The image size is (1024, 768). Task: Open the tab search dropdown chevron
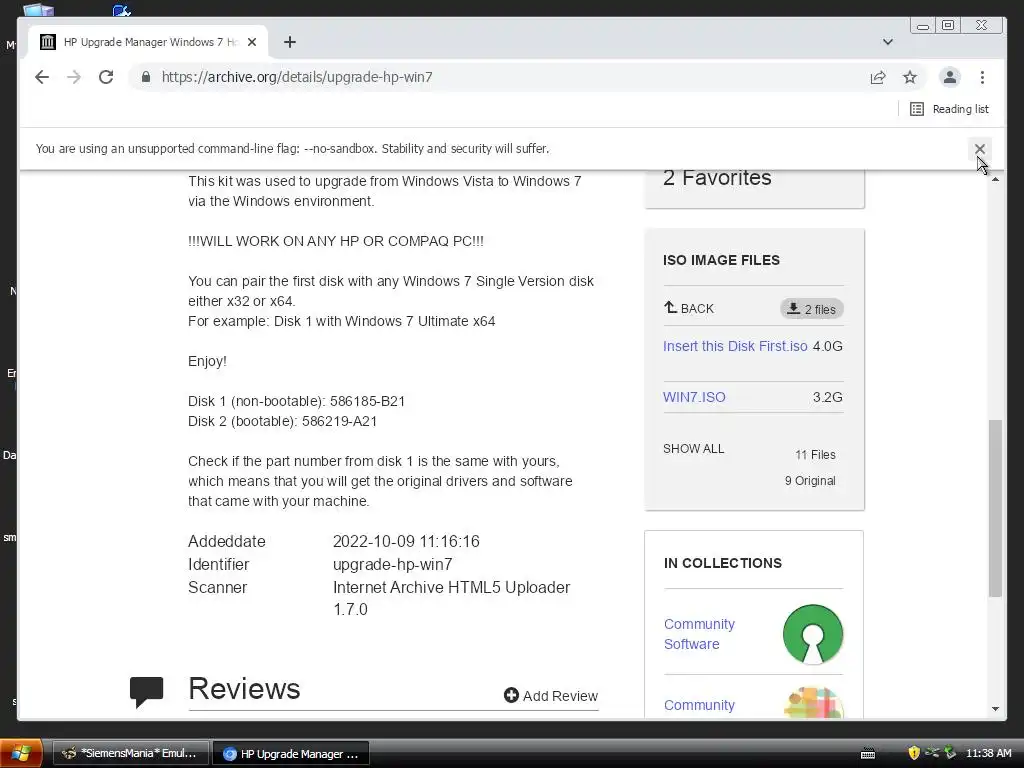888,42
